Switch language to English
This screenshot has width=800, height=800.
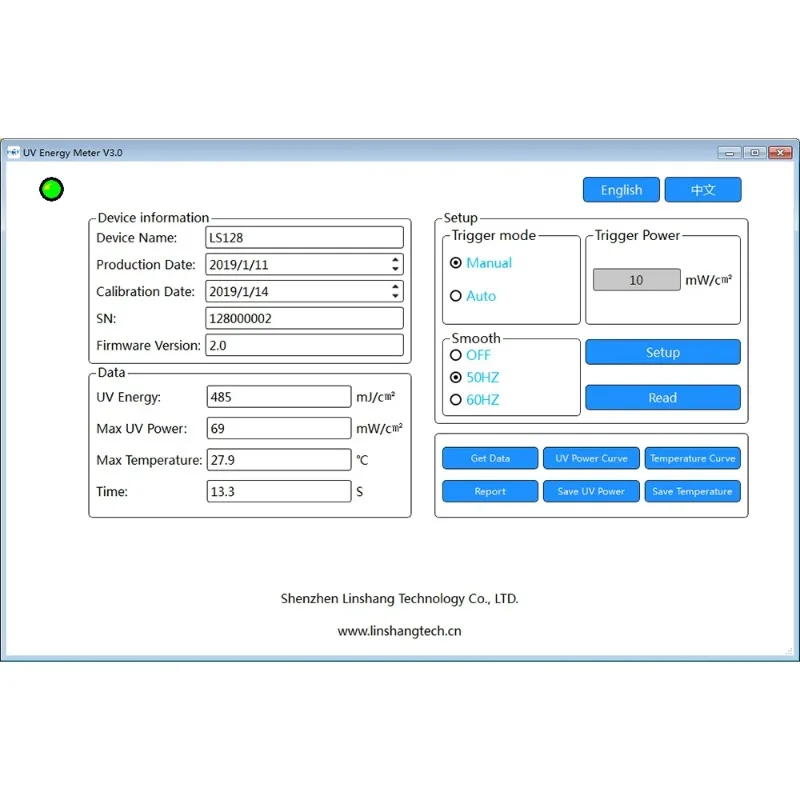[621, 190]
